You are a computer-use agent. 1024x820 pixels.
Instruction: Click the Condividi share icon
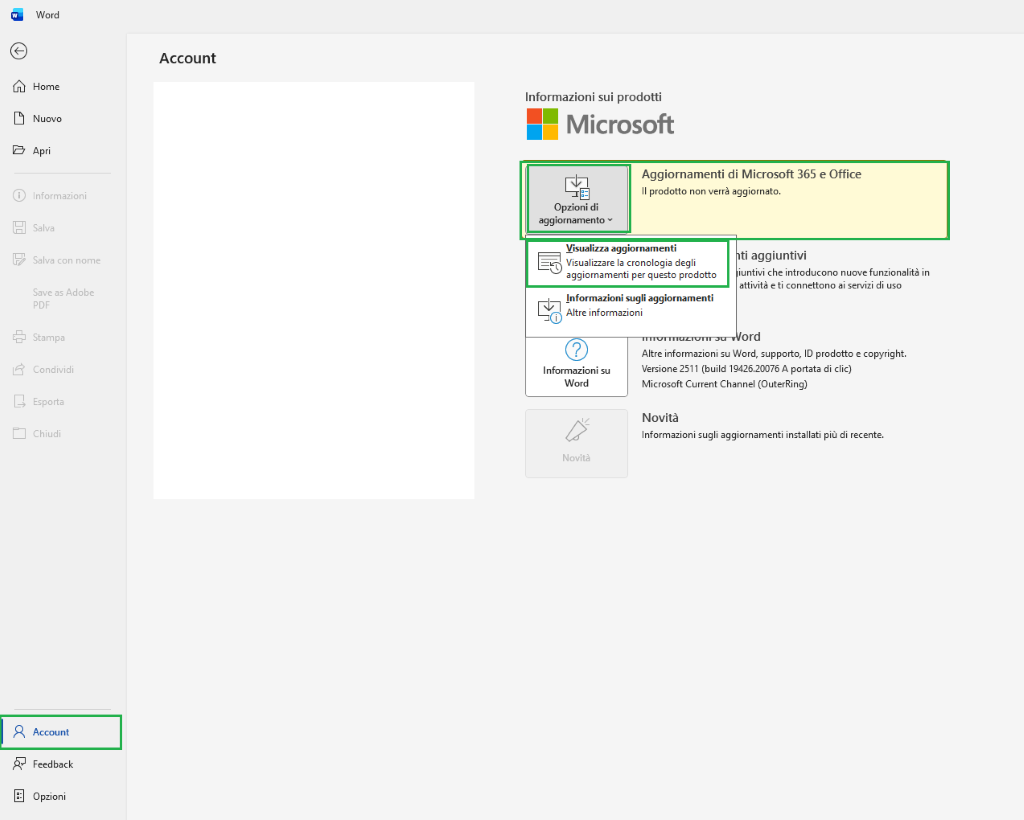pyautogui.click(x=20, y=369)
